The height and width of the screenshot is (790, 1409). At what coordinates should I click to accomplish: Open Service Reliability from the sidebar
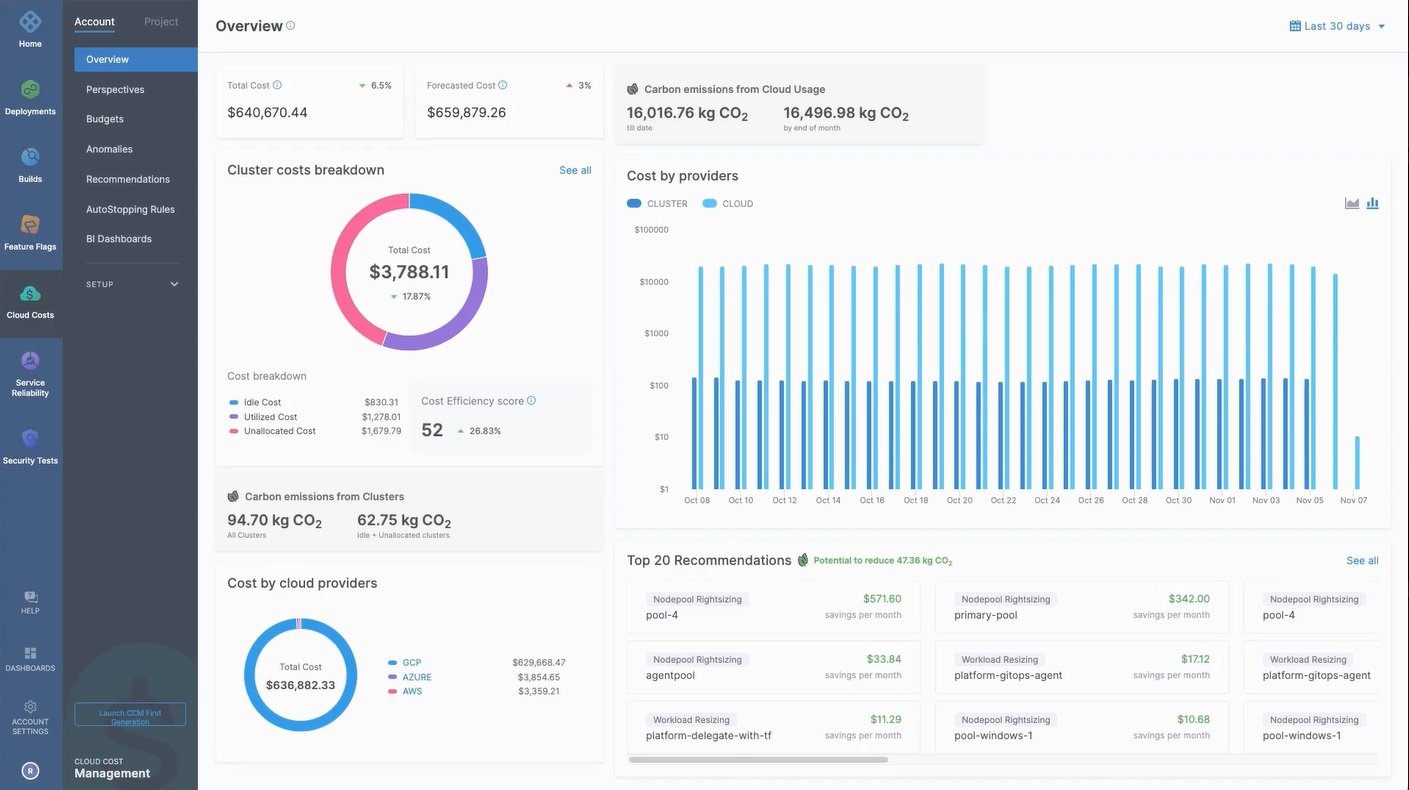coord(29,362)
